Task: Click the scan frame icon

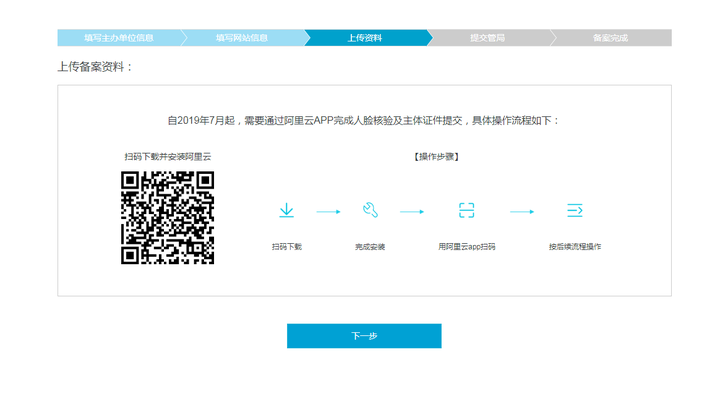Action: click(x=467, y=210)
